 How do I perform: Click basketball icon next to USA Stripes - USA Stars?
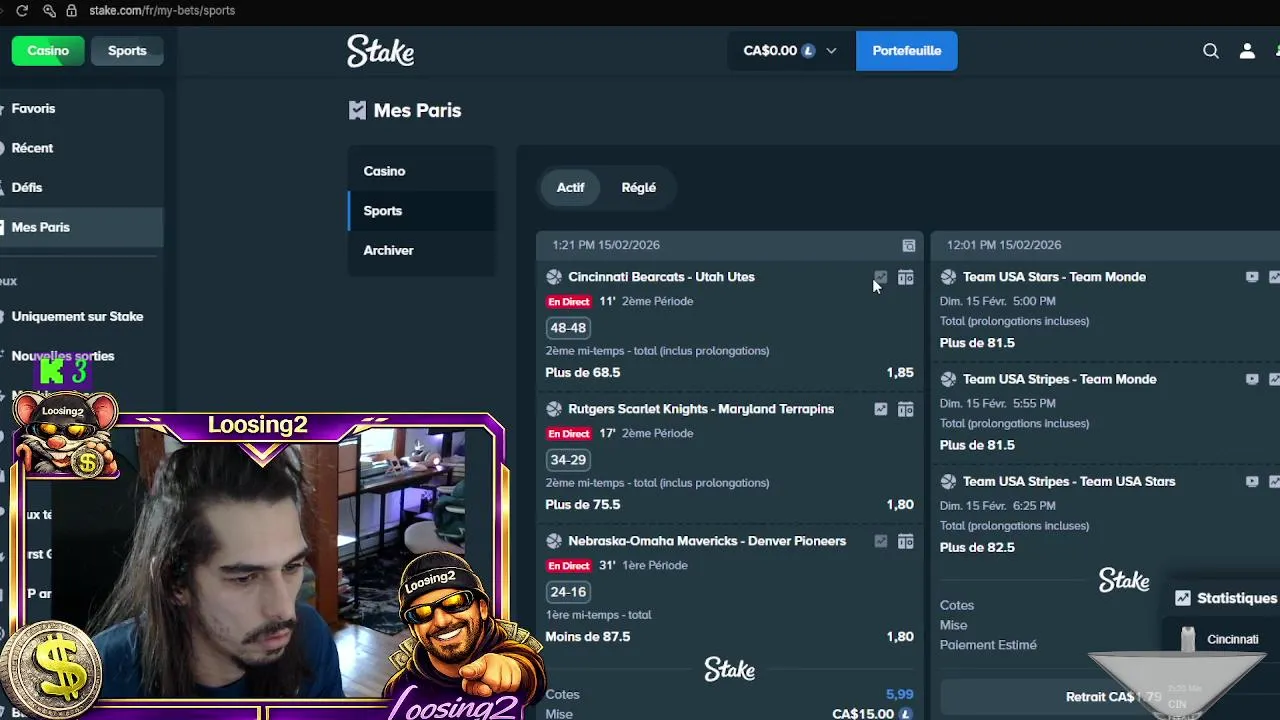pyautogui.click(x=948, y=481)
